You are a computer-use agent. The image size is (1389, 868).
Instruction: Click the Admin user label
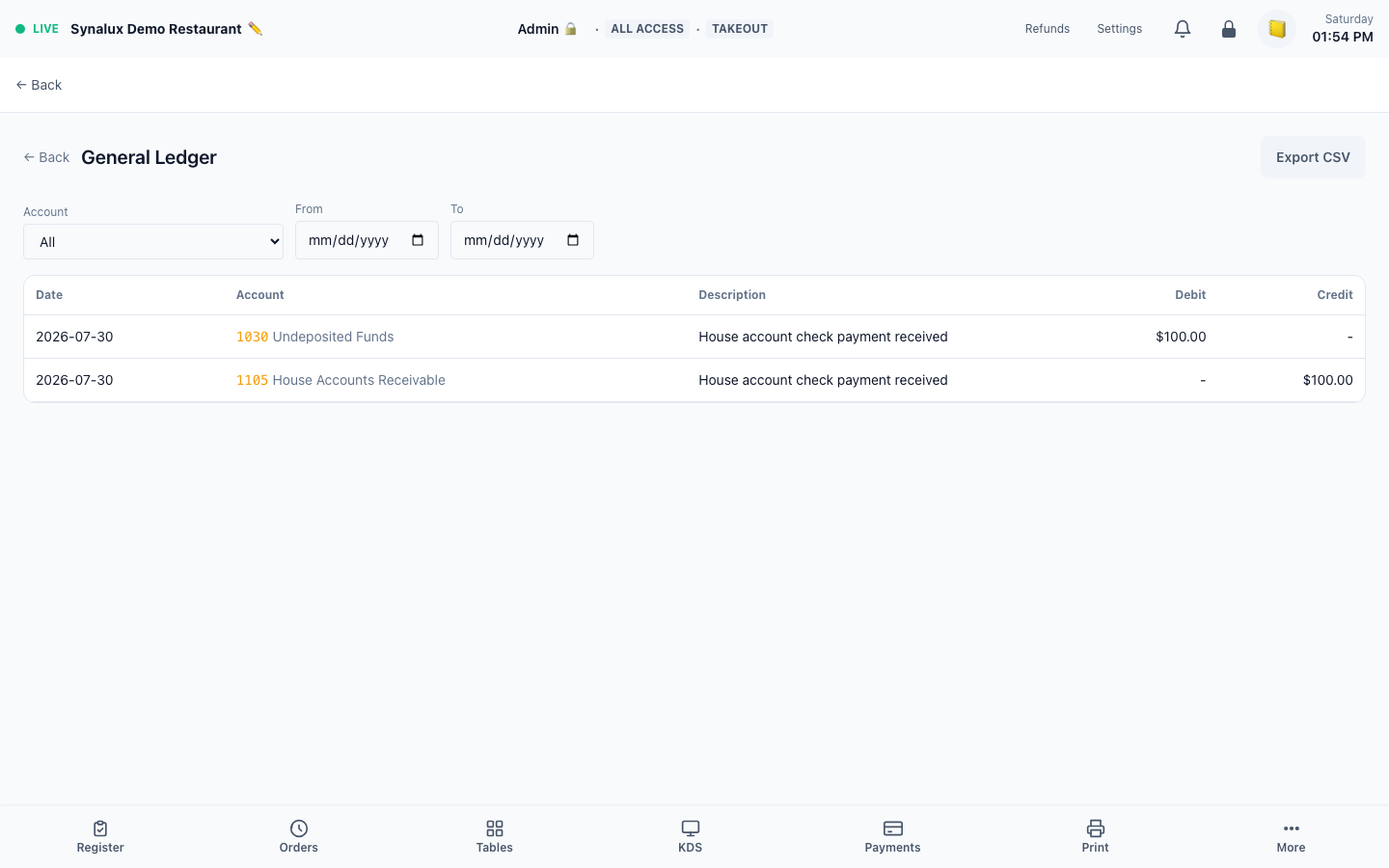(538, 29)
